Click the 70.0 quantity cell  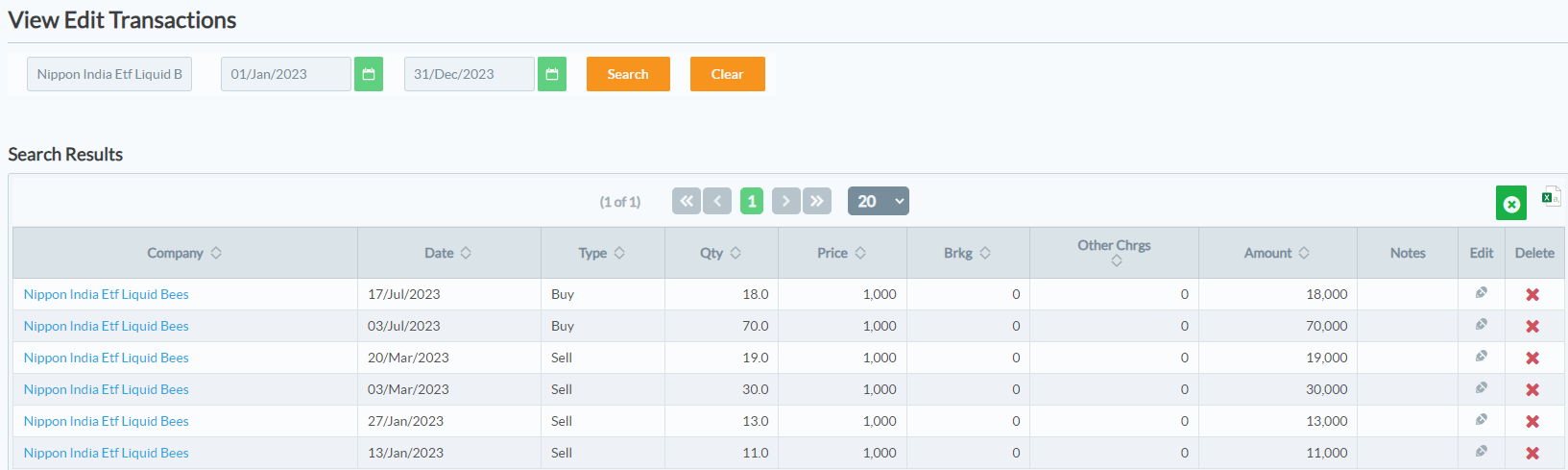722,326
